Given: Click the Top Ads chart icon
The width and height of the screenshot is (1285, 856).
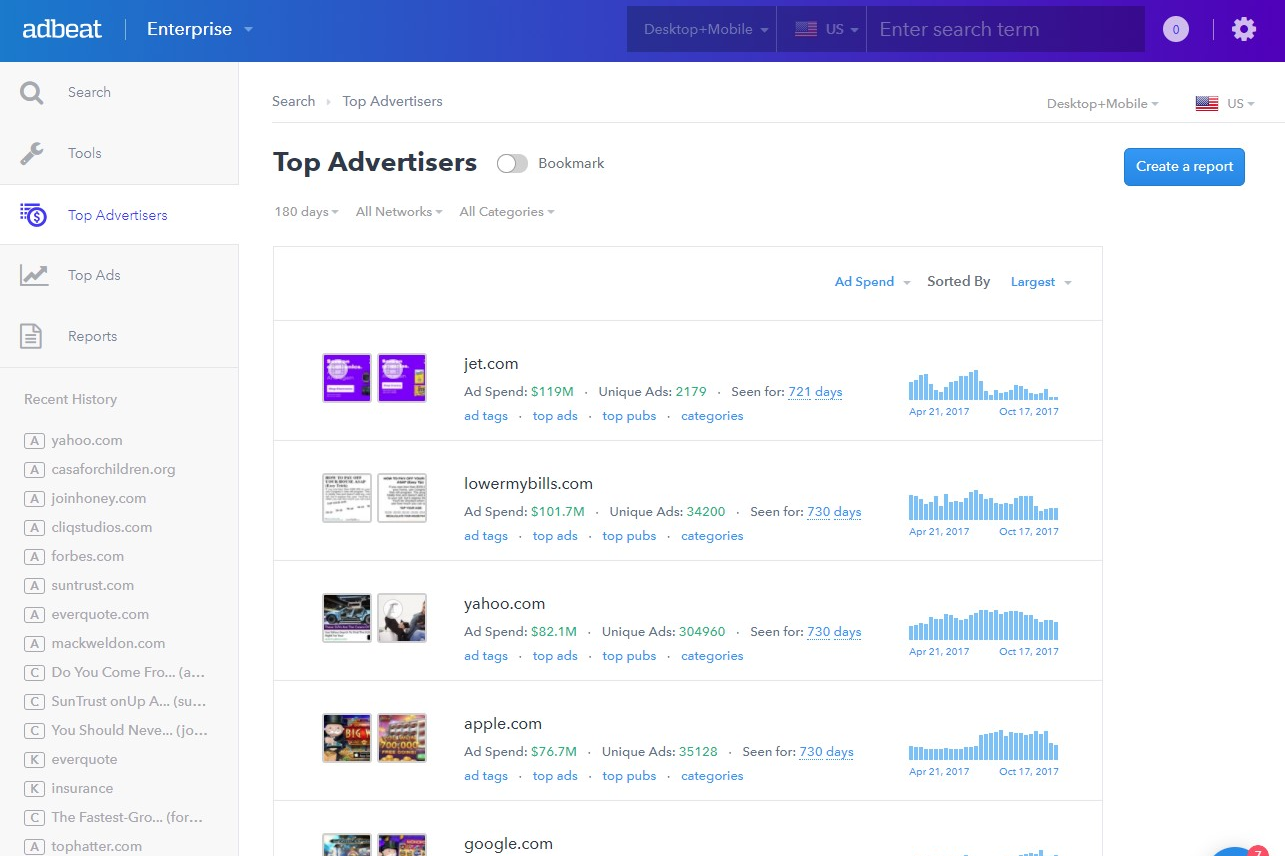Looking at the screenshot, I should pos(34,275).
